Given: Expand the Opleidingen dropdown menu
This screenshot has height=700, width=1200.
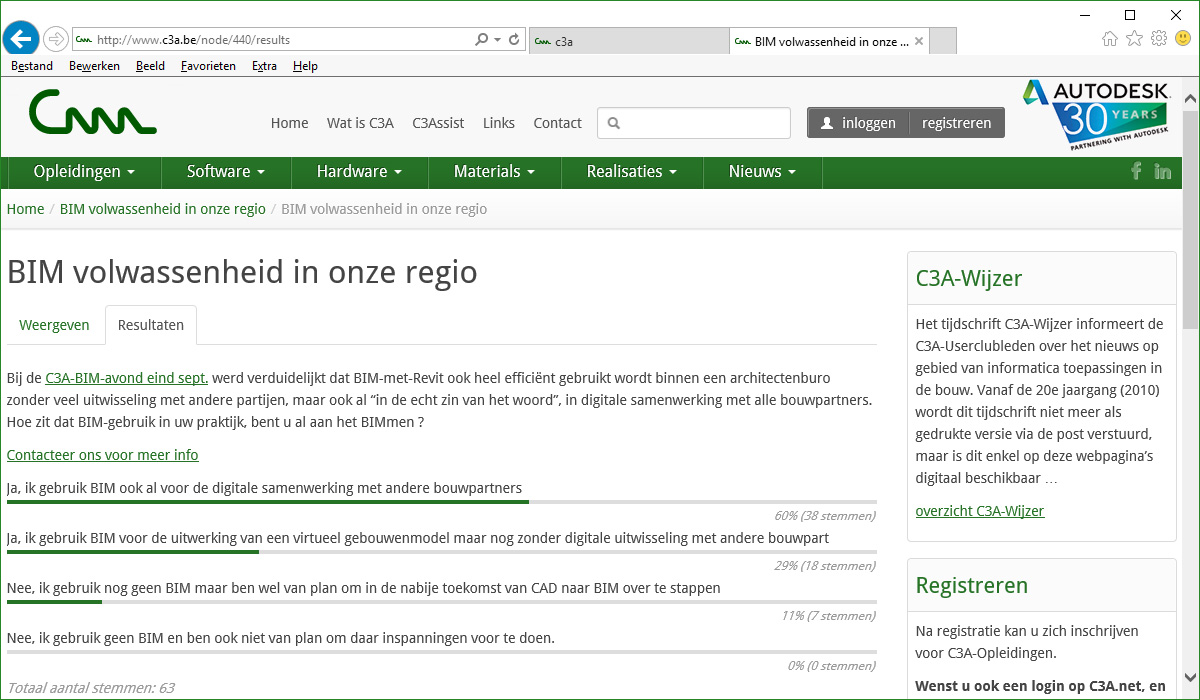Looking at the screenshot, I should pyautogui.click(x=84, y=172).
